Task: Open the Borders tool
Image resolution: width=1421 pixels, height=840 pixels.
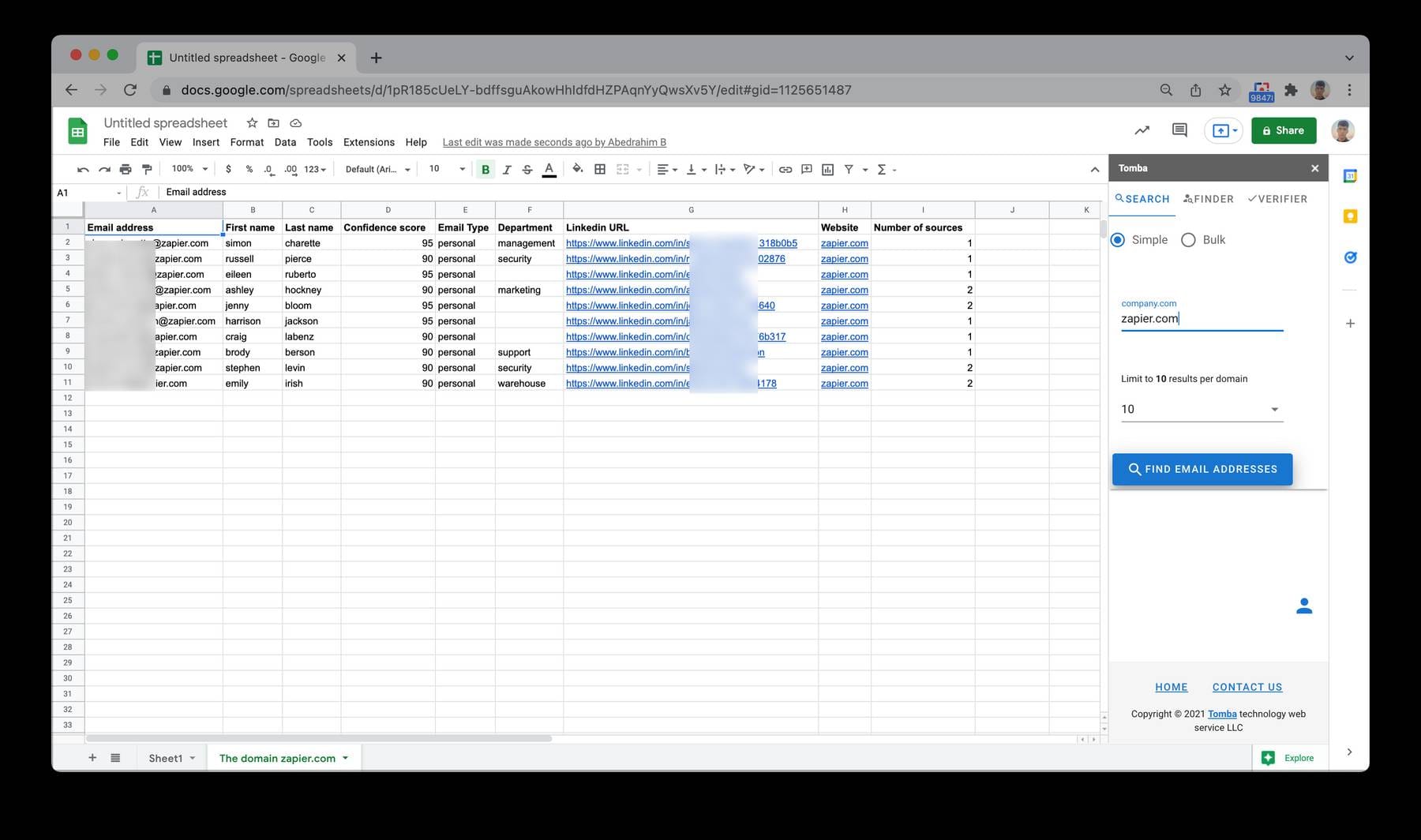Action: [x=600, y=170]
